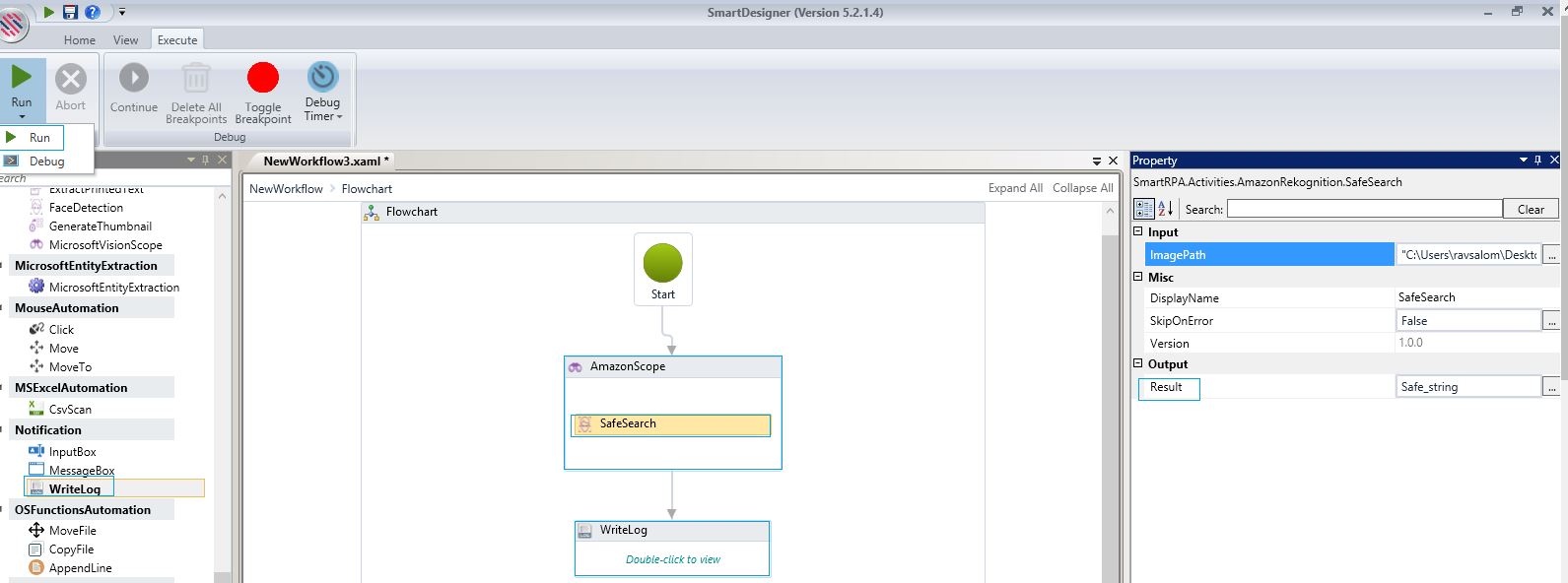The image size is (1568, 583).
Task: Click Expand All in the designer
Action: tap(1014, 188)
